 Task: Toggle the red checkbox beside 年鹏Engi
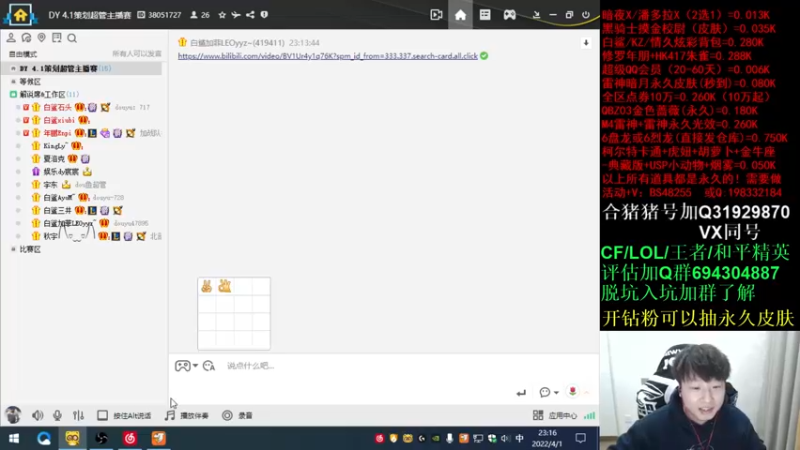(26, 133)
